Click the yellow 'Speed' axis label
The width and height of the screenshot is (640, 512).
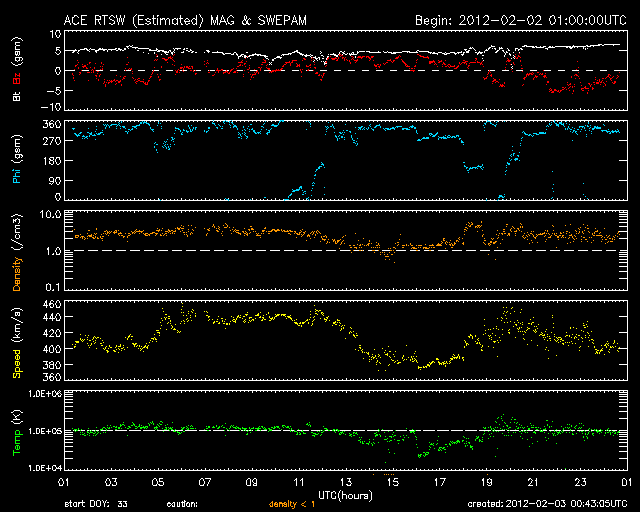[17, 364]
